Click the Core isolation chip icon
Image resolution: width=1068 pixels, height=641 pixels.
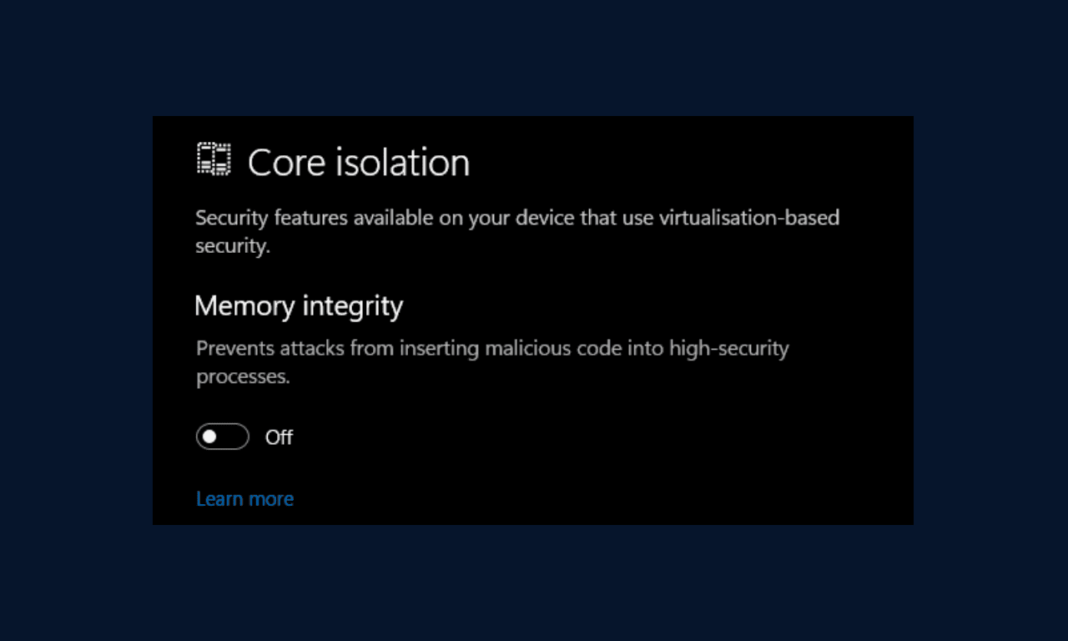pyautogui.click(x=213, y=160)
